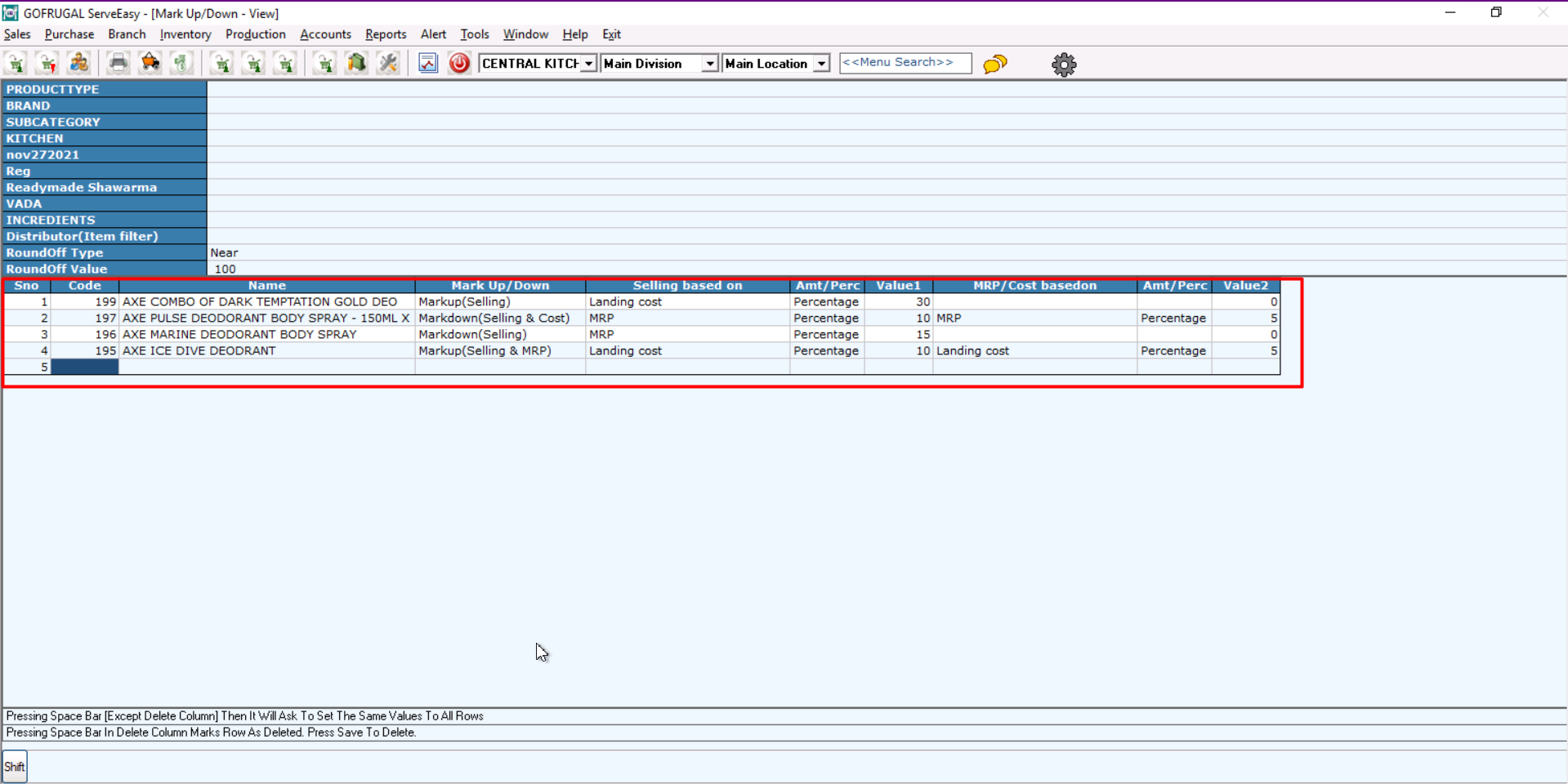Click the Markup(Selling) cell for code 199
The height and width of the screenshot is (784, 1568).
(500, 302)
